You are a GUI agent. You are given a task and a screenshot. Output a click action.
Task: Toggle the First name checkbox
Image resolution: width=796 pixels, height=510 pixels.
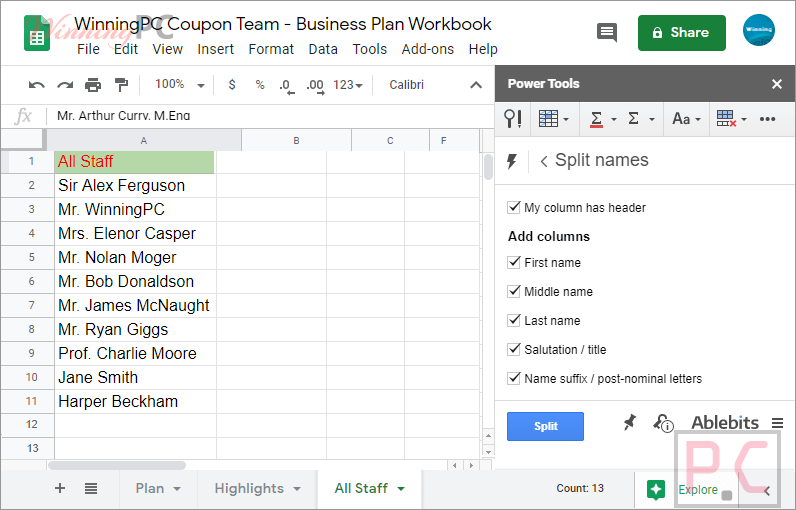pyautogui.click(x=514, y=262)
